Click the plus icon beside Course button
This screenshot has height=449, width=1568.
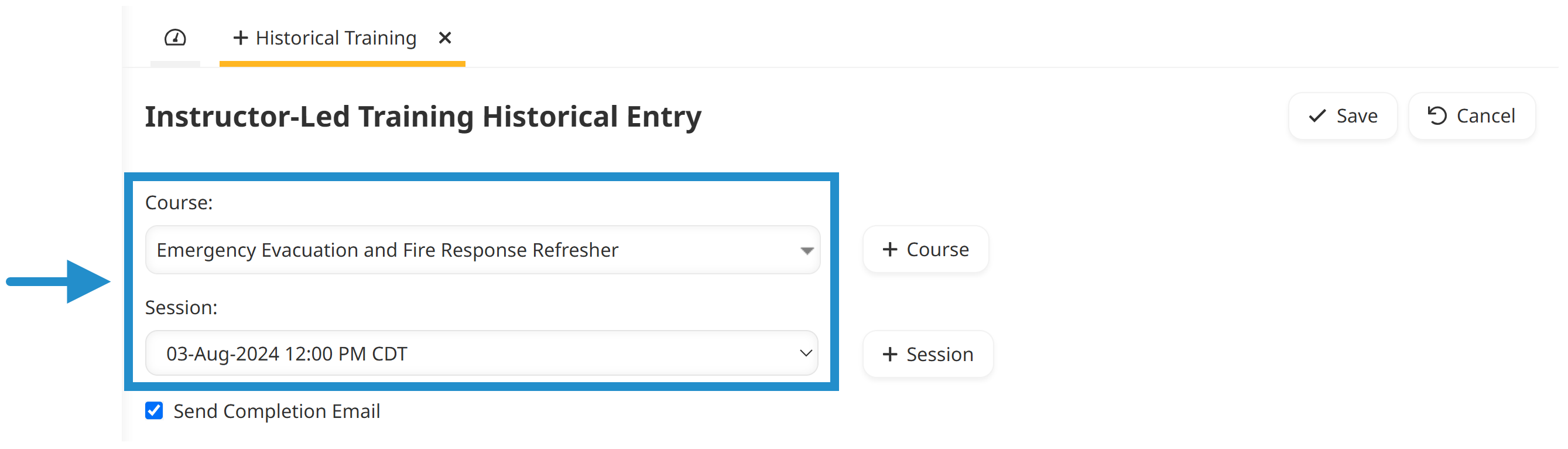[x=890, y=249]
